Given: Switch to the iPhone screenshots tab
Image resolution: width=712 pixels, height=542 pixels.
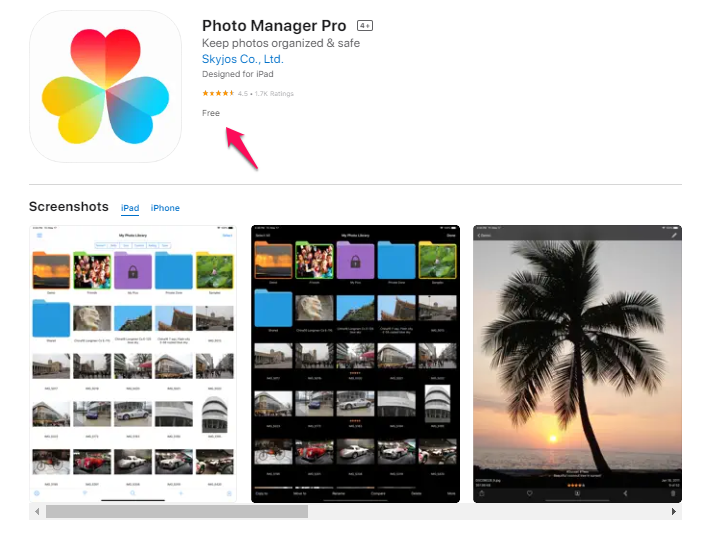Looking at the screenshot, I should 165,208.
